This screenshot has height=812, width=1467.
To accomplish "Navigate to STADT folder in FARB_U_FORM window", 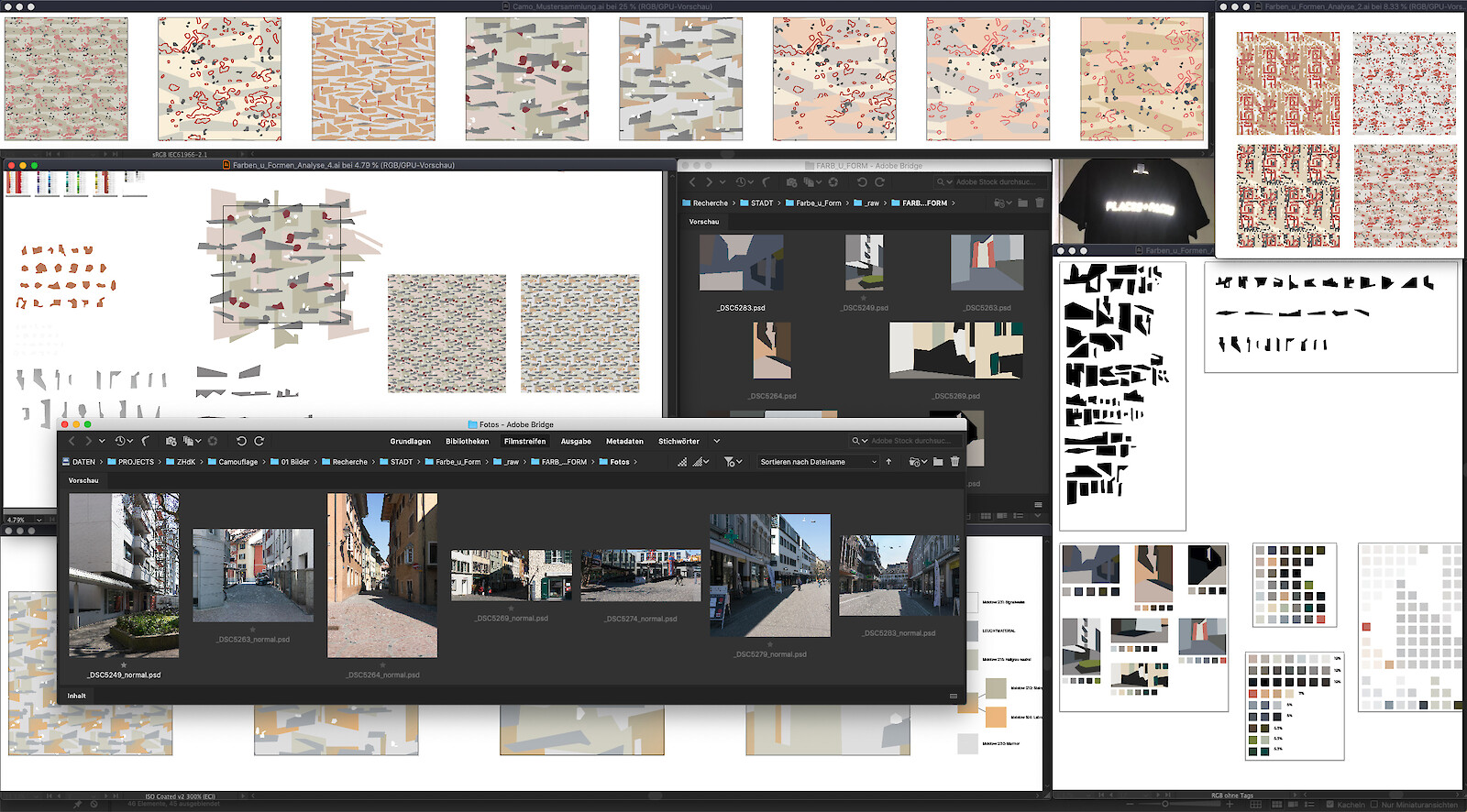I will pyautogui.click(x=762, y=203).
